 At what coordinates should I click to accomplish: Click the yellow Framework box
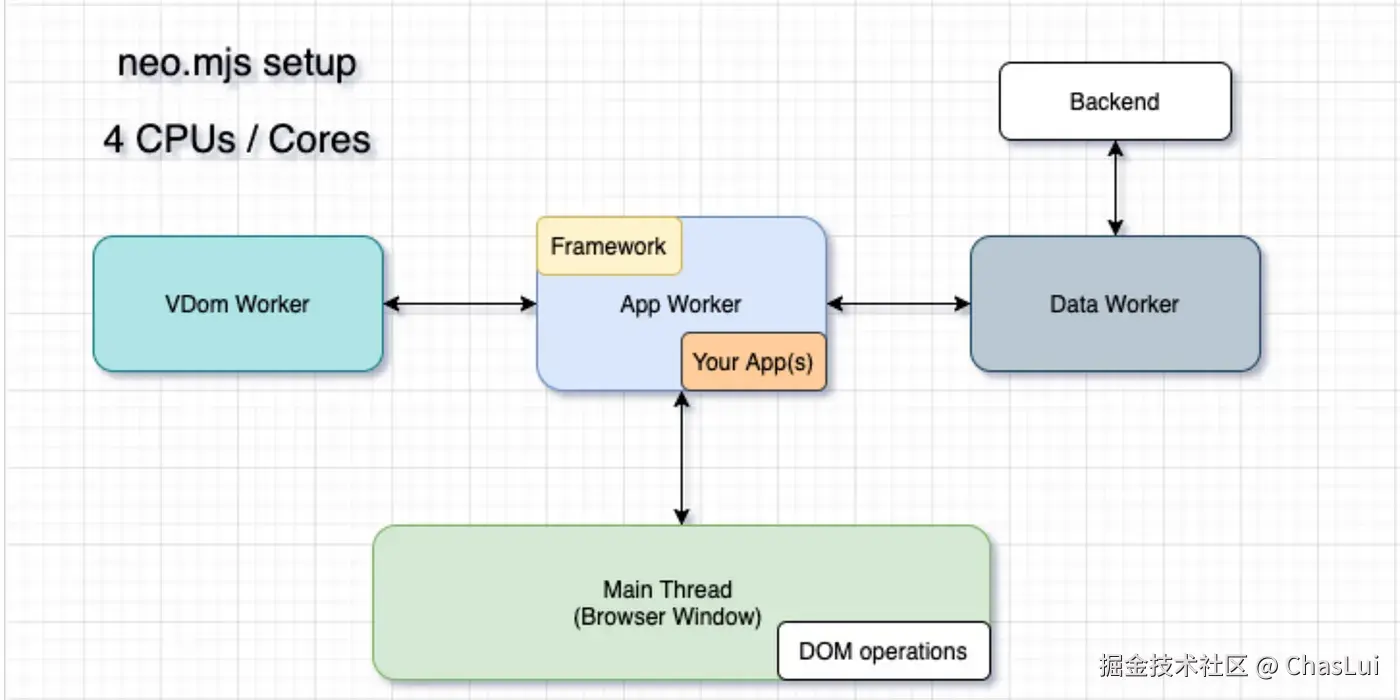coord(609,246)
